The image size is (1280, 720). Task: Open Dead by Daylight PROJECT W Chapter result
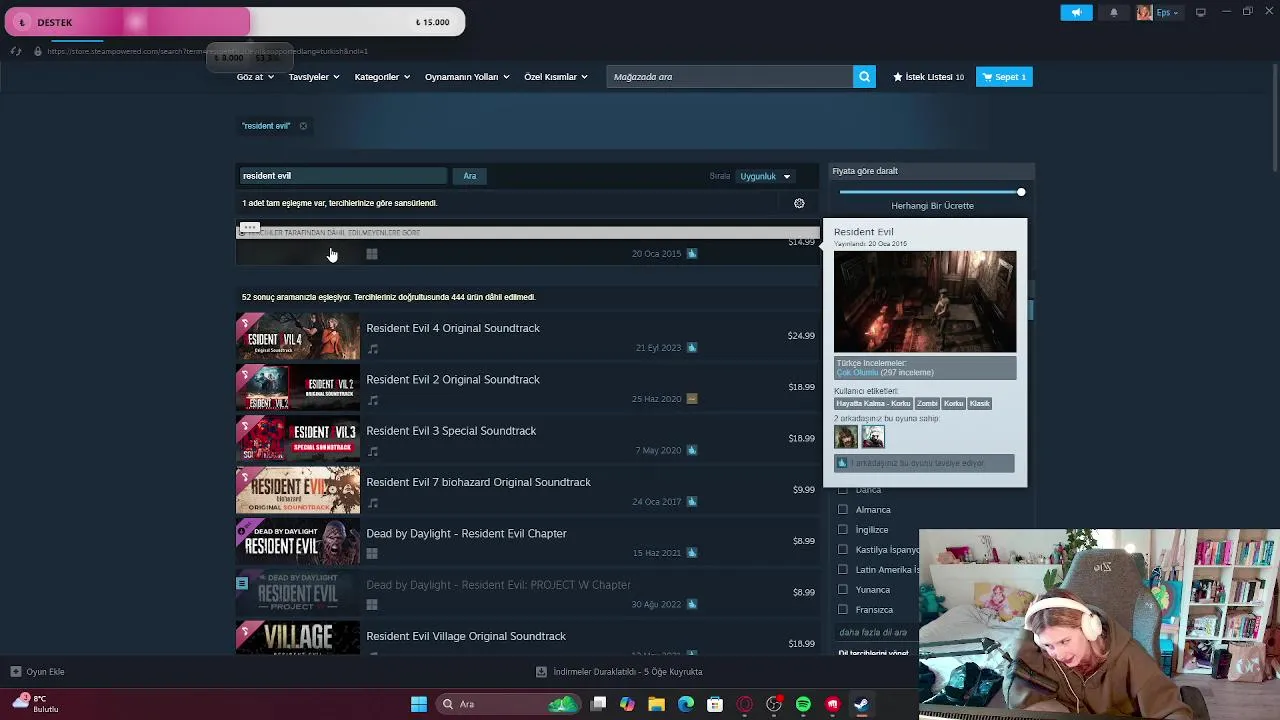pos(527,593)
